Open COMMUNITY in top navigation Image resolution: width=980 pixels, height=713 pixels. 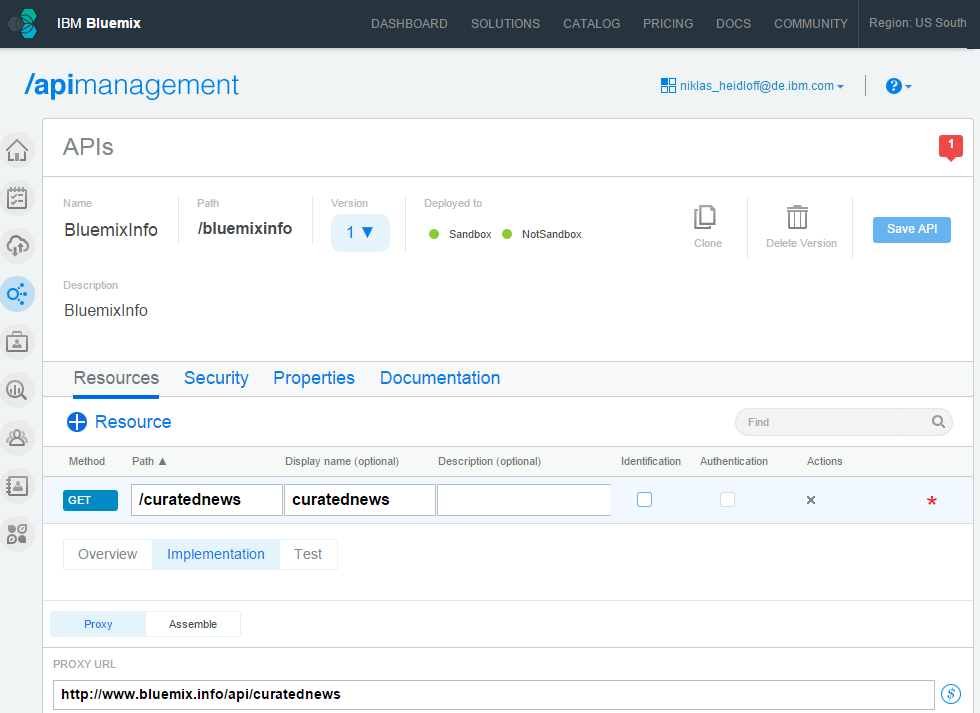811,24
